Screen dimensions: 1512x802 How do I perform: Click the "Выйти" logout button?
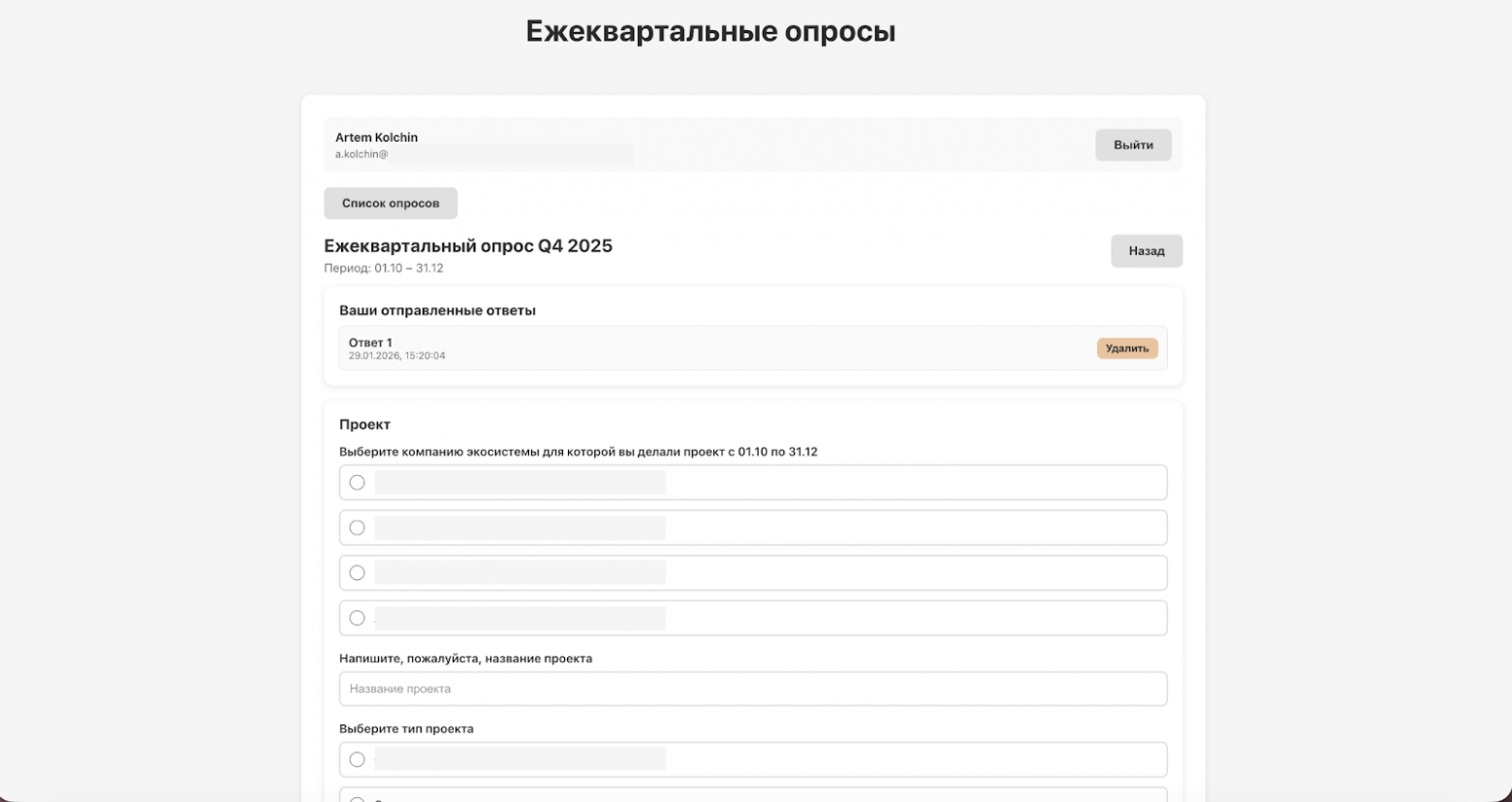[1132, 144]
